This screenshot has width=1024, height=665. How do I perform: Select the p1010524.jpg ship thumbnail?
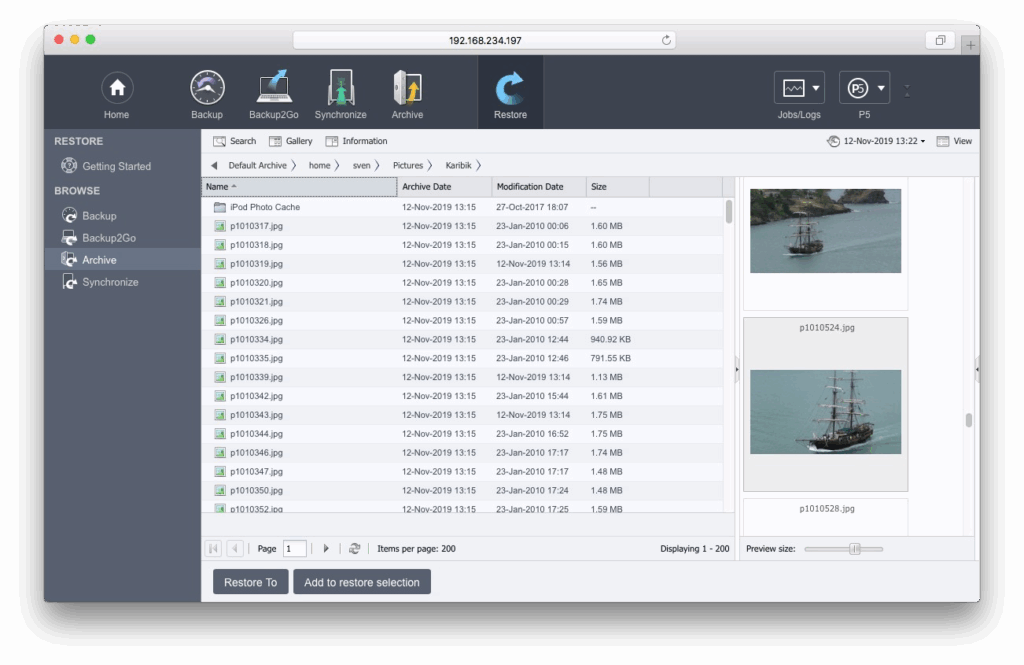tap(825, 411)
